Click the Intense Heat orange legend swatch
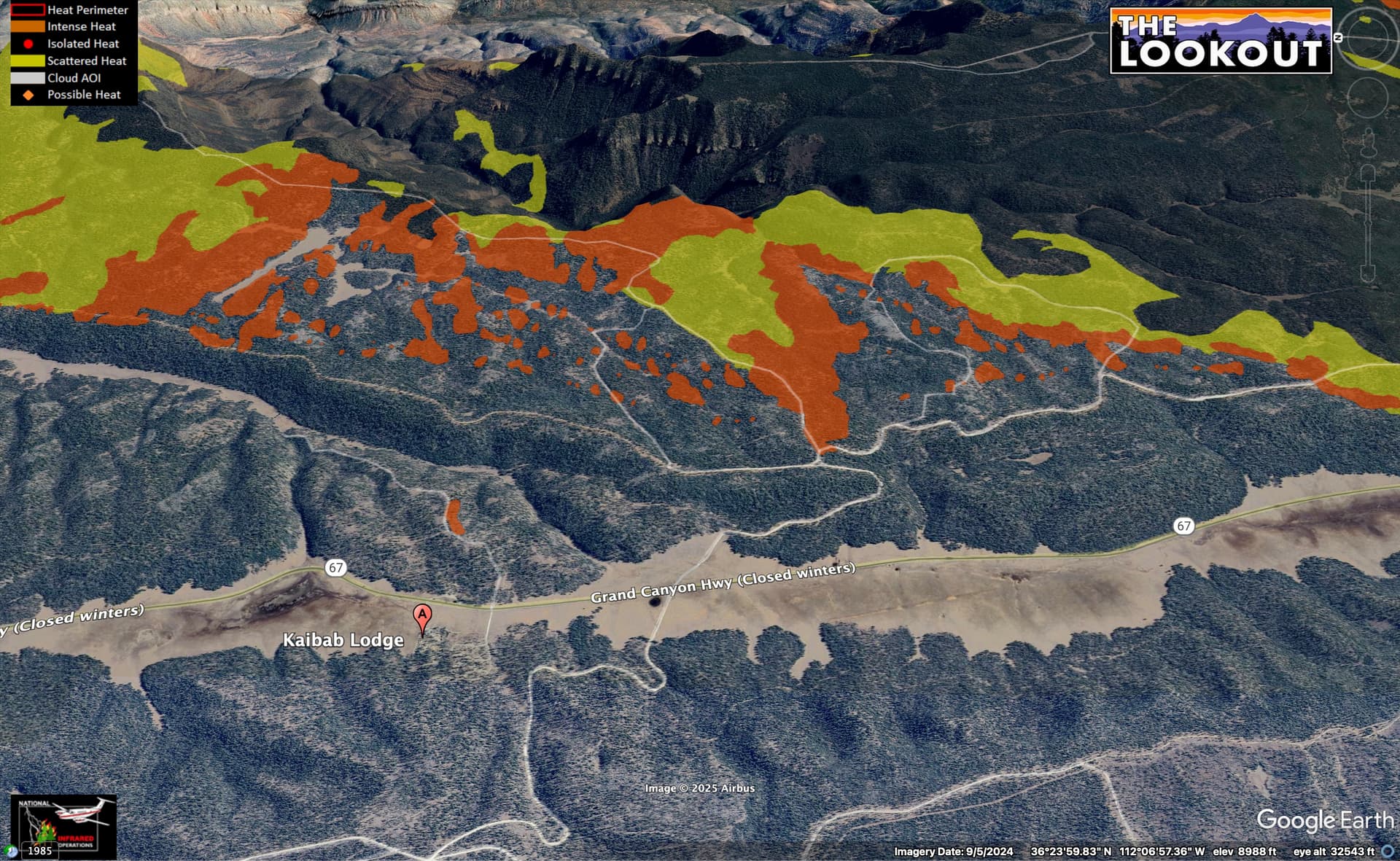The width and height of the screenshot is (1400, 861). [28, 27]
